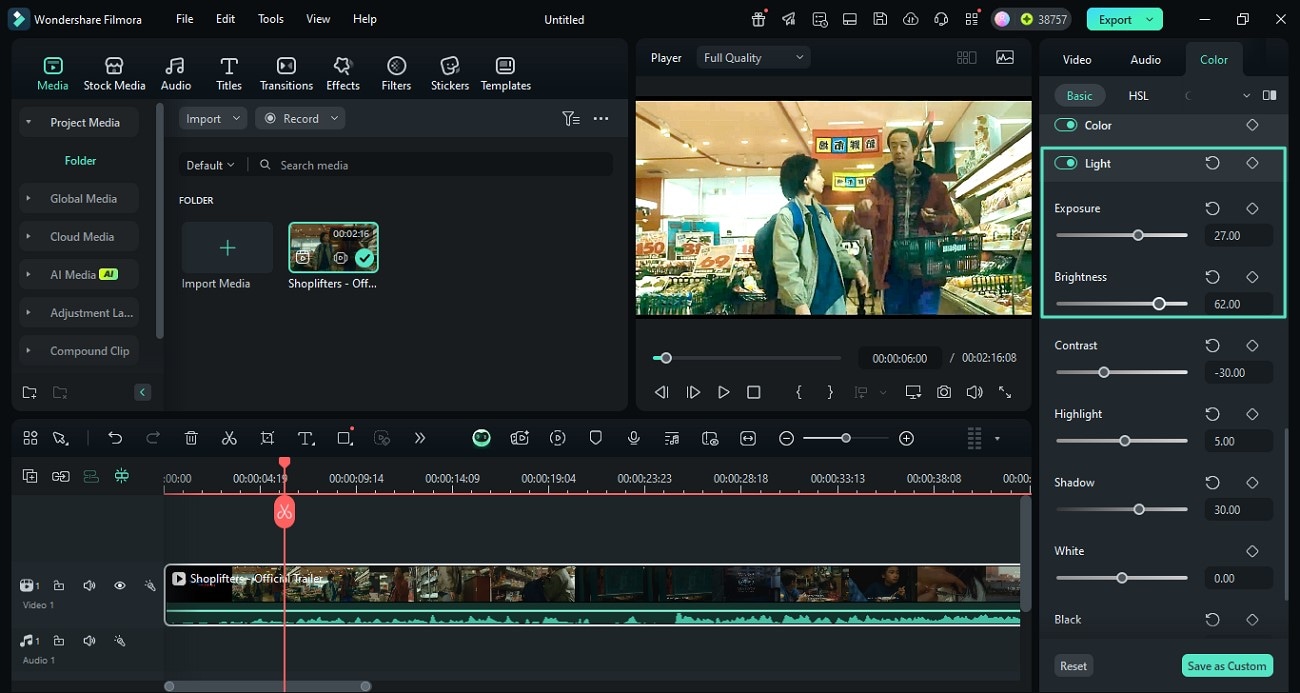This screenshot has height=693, width=1300.
Task: Expand the Cloud Media item
Action: (28, 236)
